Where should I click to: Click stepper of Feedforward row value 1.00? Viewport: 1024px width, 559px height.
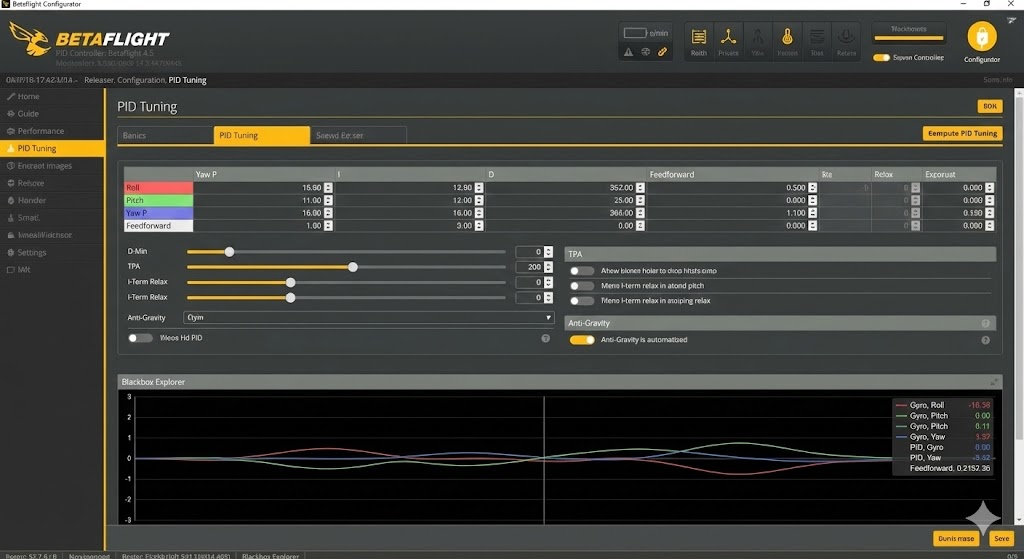328,225
